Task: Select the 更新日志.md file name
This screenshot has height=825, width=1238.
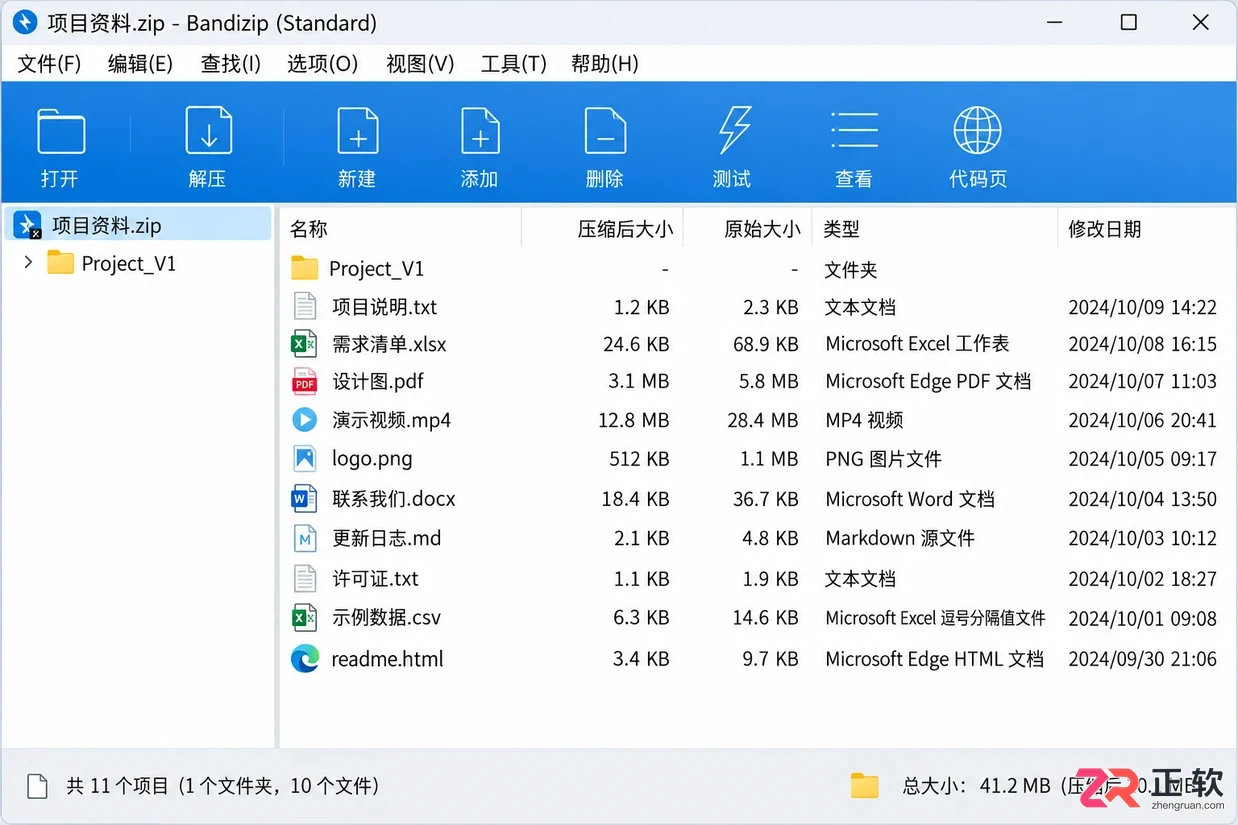Action: [x=387, y=538]
